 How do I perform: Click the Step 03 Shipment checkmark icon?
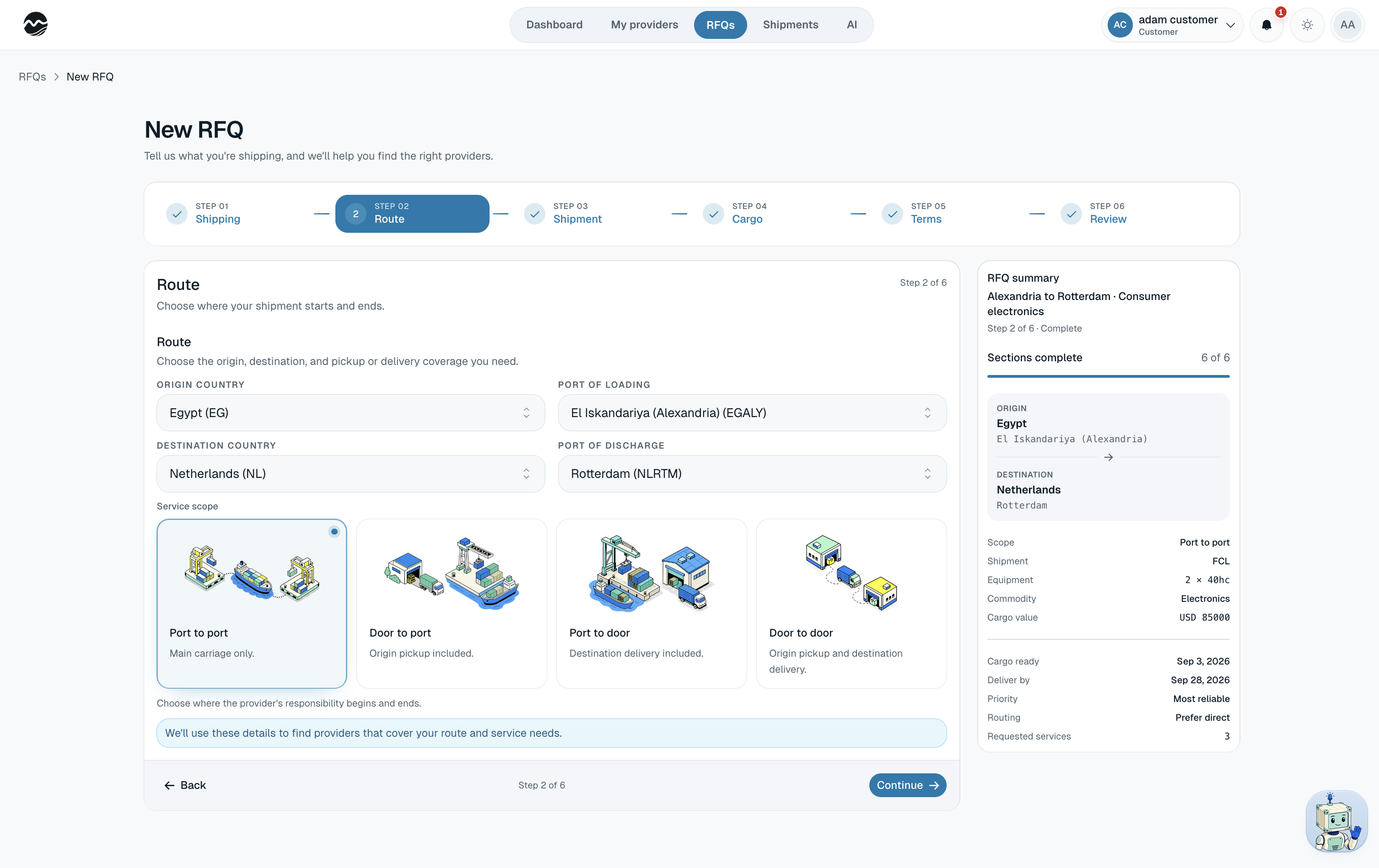(534, 214)
